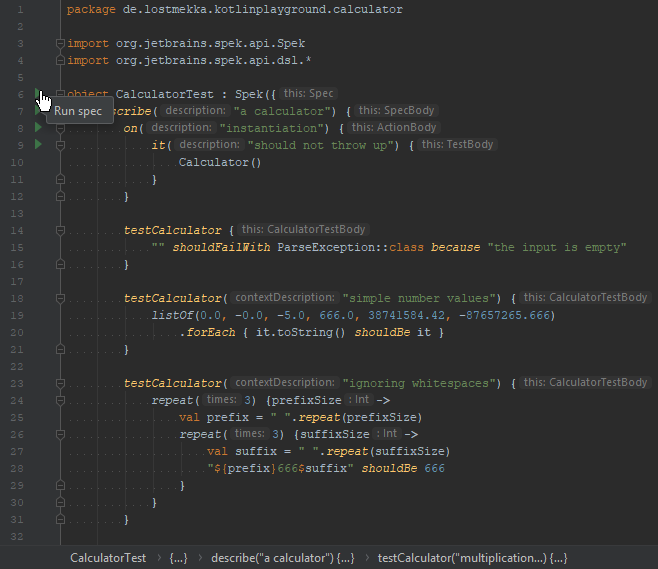
Task: Collapse the testCalculator block on line 14
Action: click(x=60, y=230)
